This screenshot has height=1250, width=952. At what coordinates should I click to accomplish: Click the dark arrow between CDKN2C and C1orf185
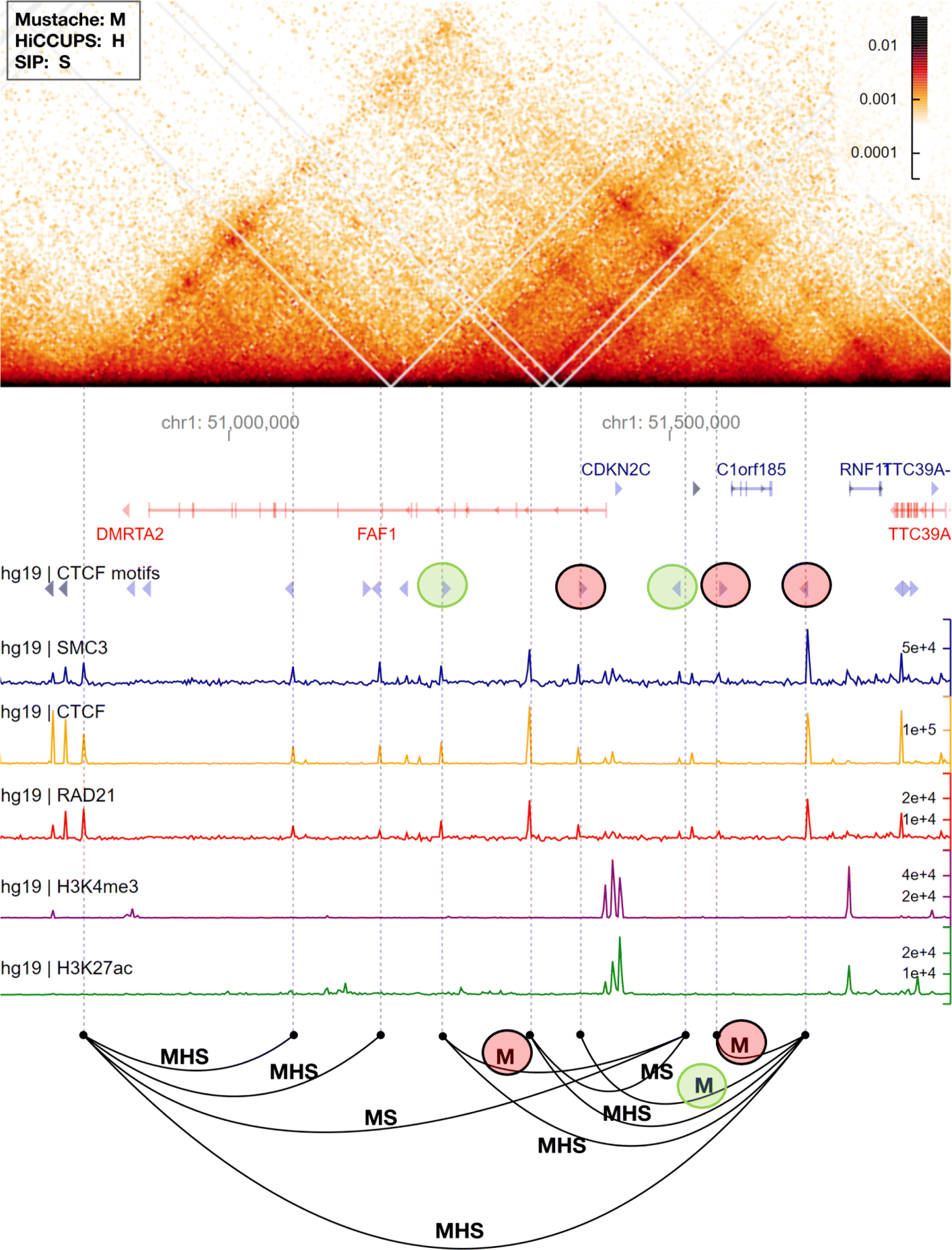[696, 488]
